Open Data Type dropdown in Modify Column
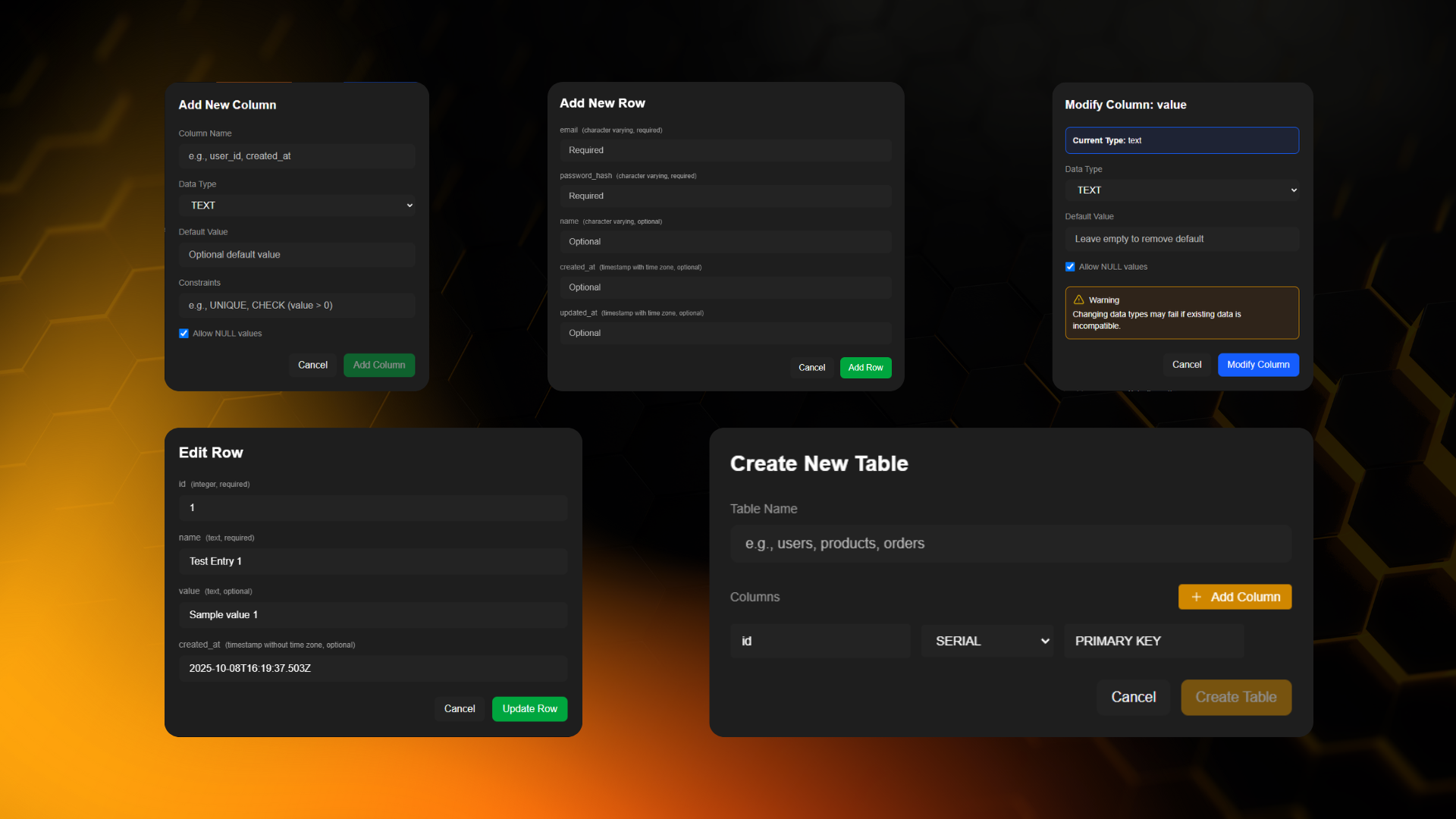Screen dimensions: 1456x819 tap(1181, 190)
